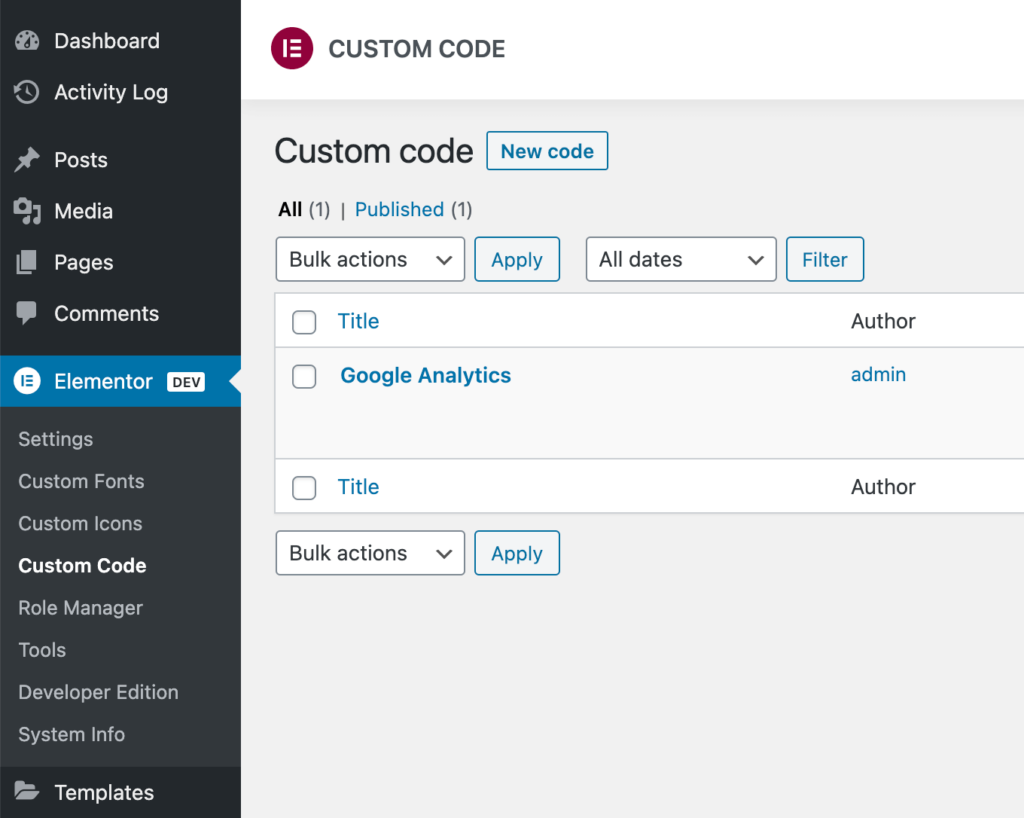
Task: Select Custom Code submenu item
Action: coord(82,565)
